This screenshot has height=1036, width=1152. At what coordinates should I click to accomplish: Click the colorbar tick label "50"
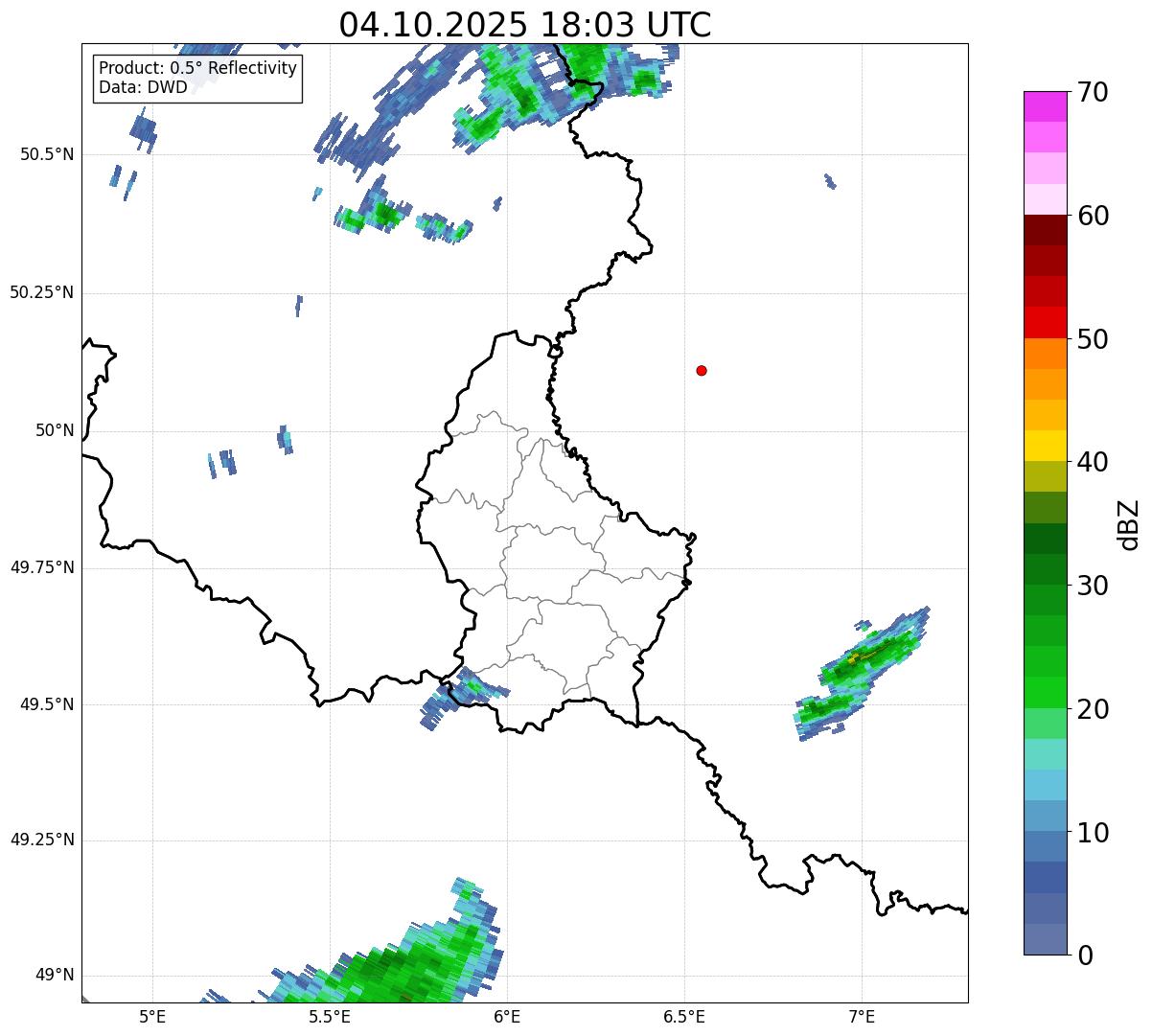pyautogui.click(x=1093, y=339)
